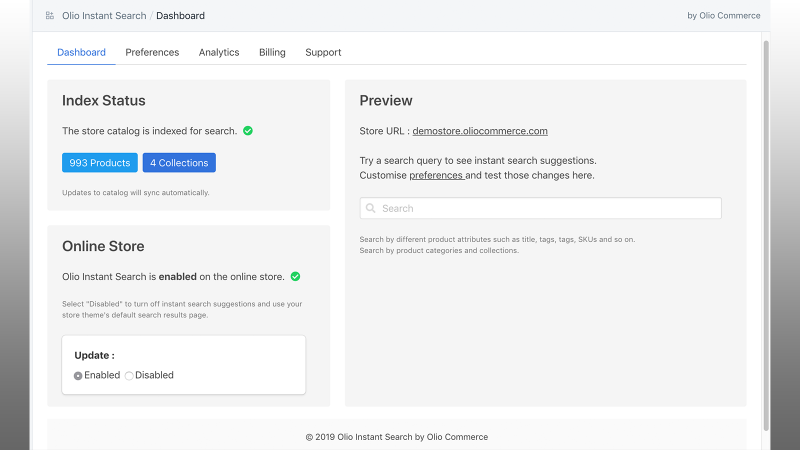Select the Enabled radio button
The height and width of the screenshot is (450, 800).
click(78, 376)
